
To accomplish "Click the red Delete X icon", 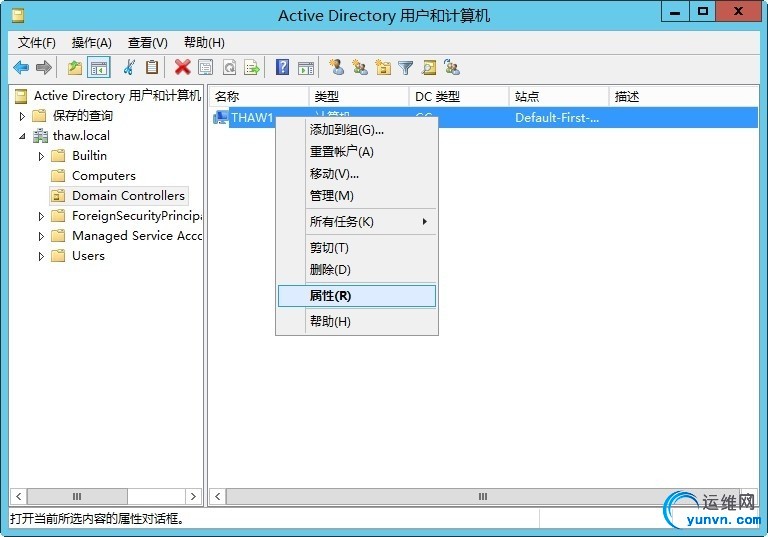I will coord(182,67).
